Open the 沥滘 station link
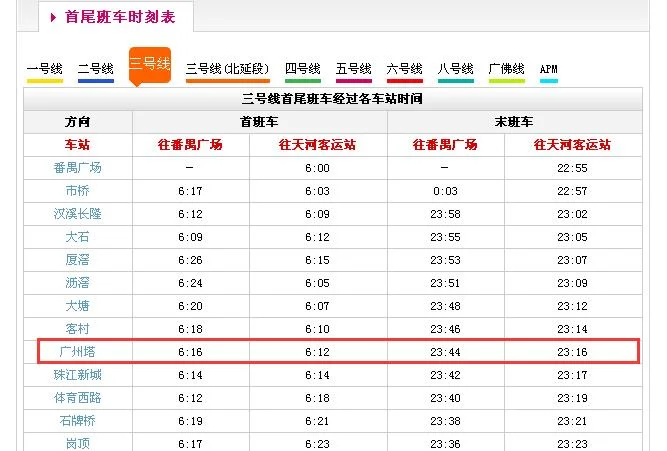The height and width of the screenshot is (451, 667). [x=77, y=283]
